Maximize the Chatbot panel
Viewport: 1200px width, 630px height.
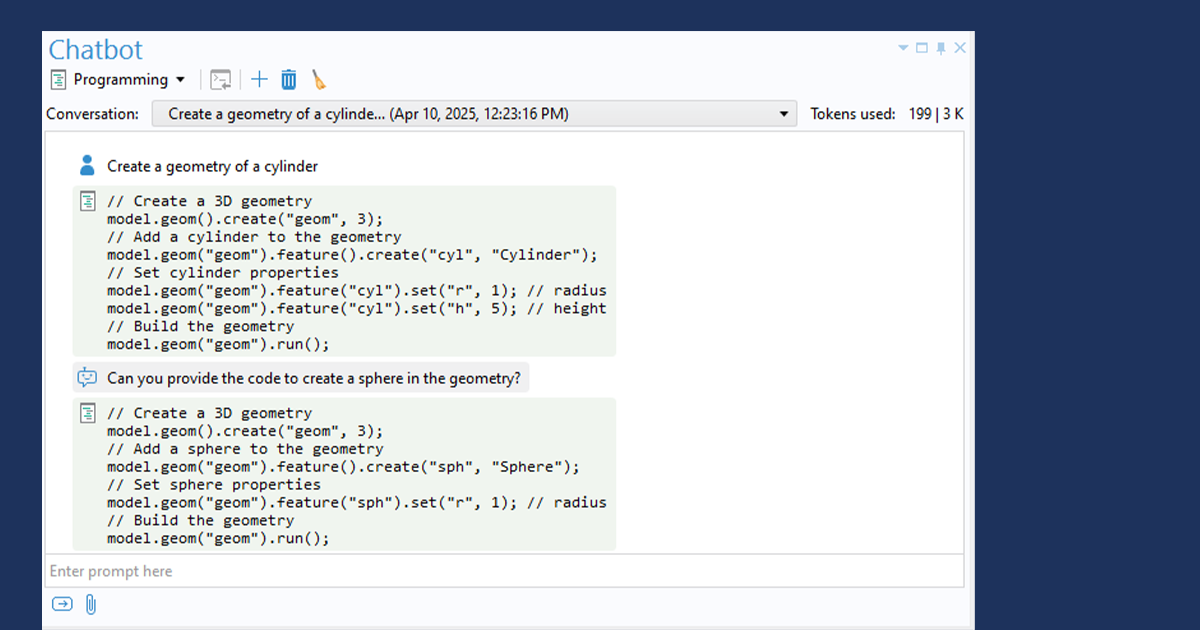pyautogui.click(x=922, y=48)
